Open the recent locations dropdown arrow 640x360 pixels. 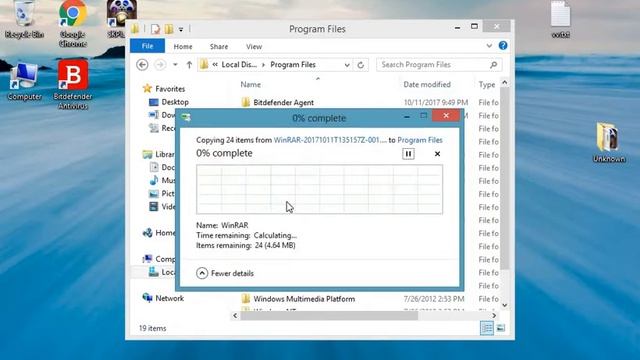click(x=175, y=64)
